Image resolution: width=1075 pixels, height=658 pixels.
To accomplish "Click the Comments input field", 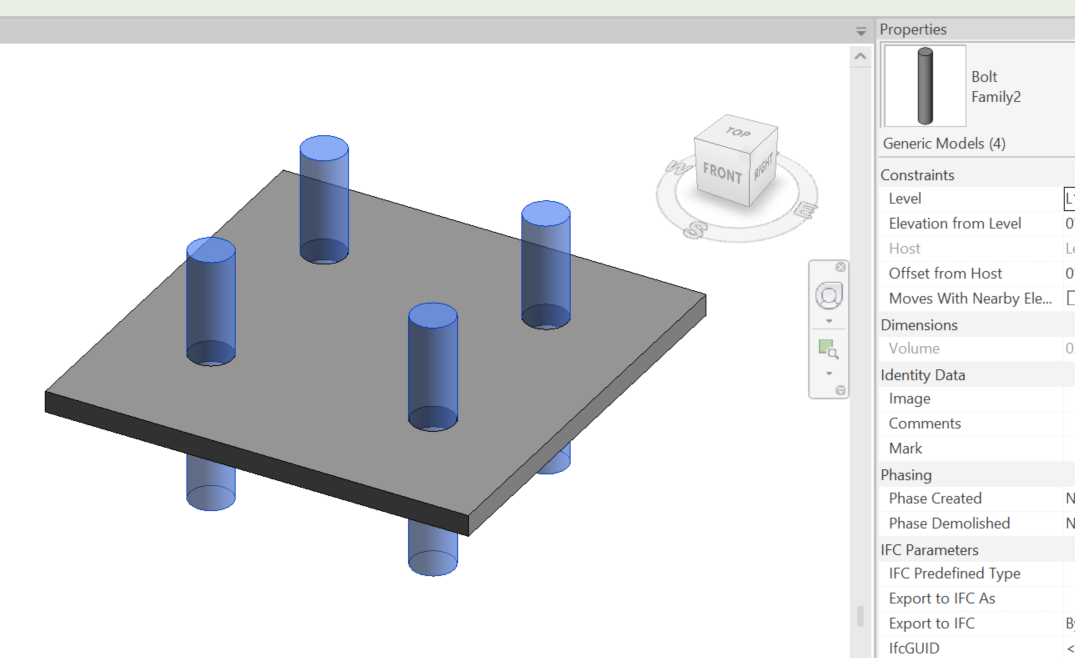I will pyautogui.click(x=1068, y=423).
